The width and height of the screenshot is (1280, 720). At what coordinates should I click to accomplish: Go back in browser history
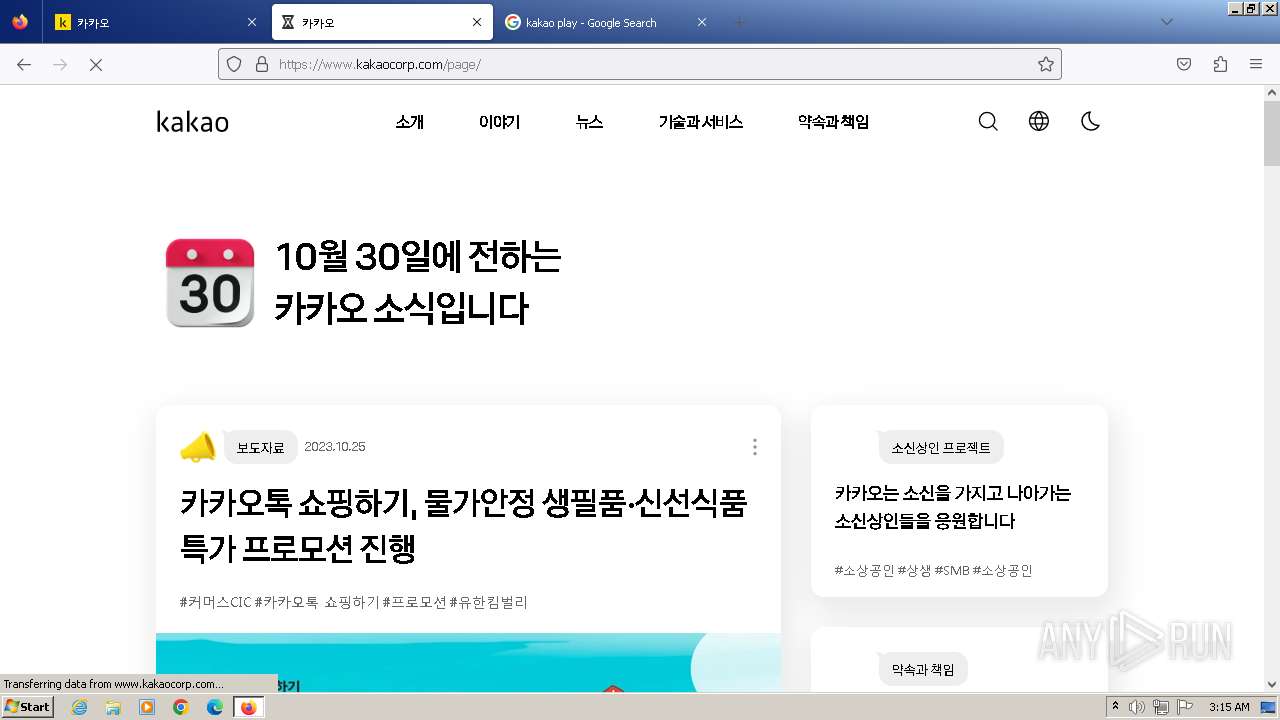point(24,64)
